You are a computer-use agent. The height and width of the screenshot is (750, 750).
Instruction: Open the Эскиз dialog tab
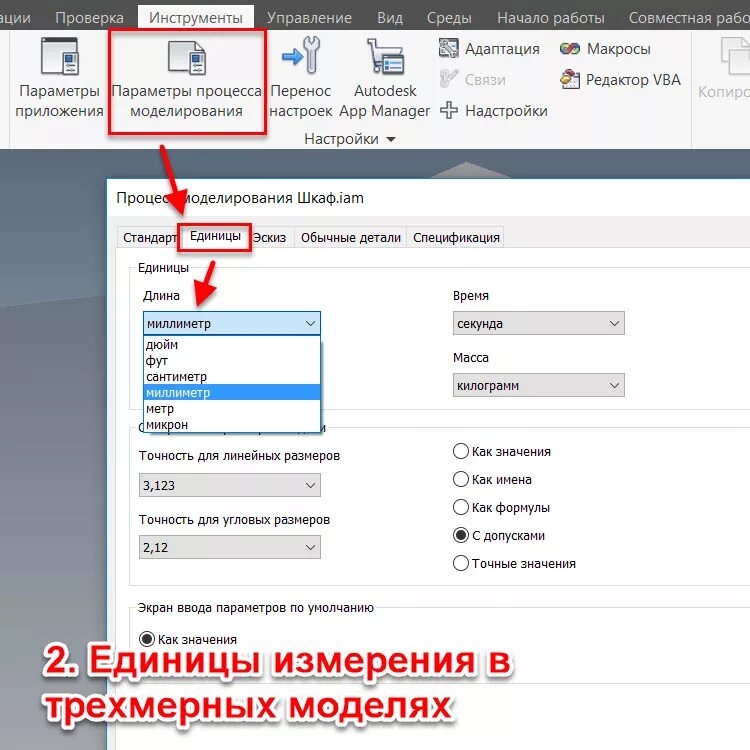pyautogui.click(x=270, y=237)
